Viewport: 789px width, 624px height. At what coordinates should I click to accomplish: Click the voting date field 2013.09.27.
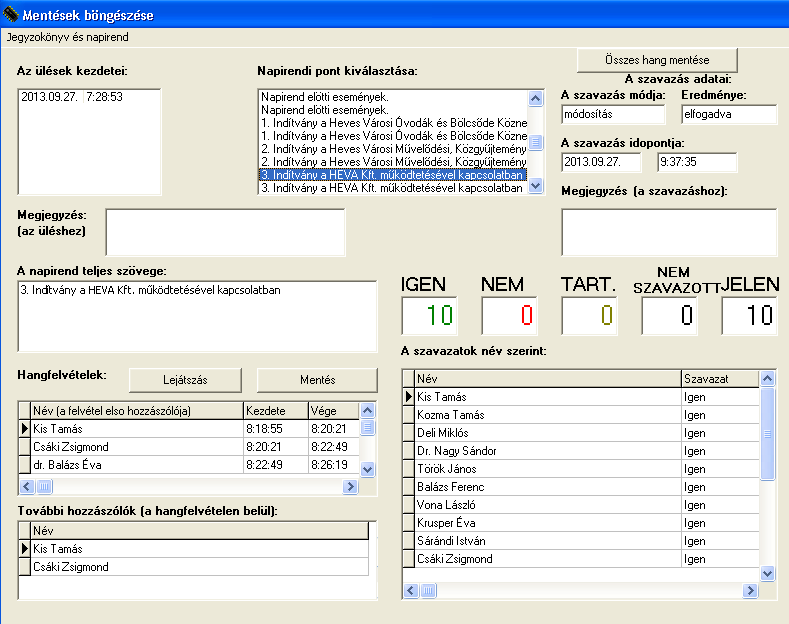[x=601, y=162]
